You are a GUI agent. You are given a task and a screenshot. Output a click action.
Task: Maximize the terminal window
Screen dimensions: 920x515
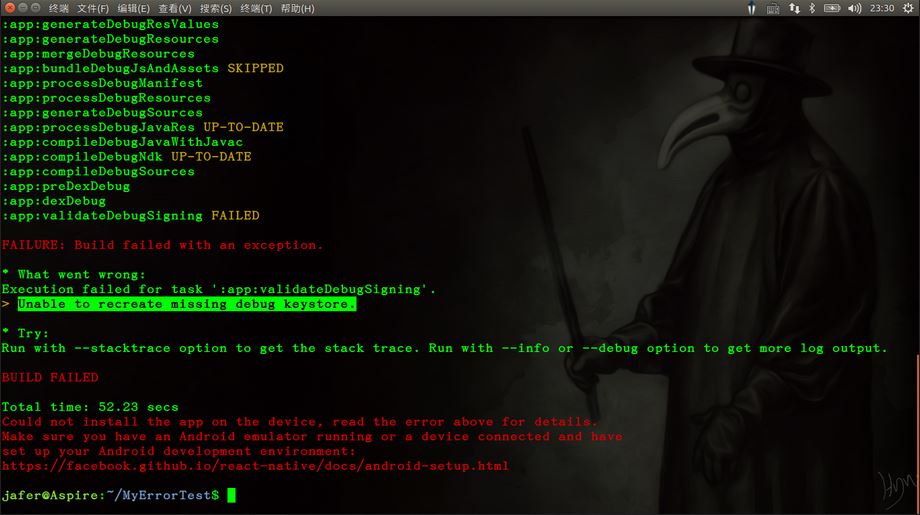point(36,8)
